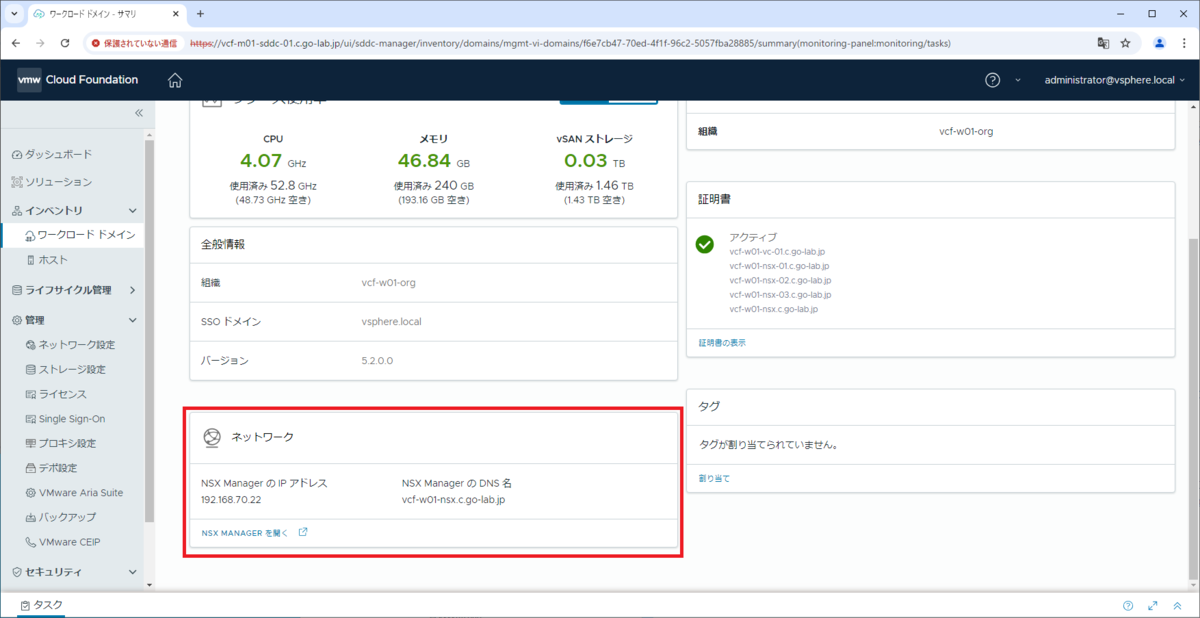Collapse the セキュリティ section
1200x618 pixels.
(x=133, y=572)
